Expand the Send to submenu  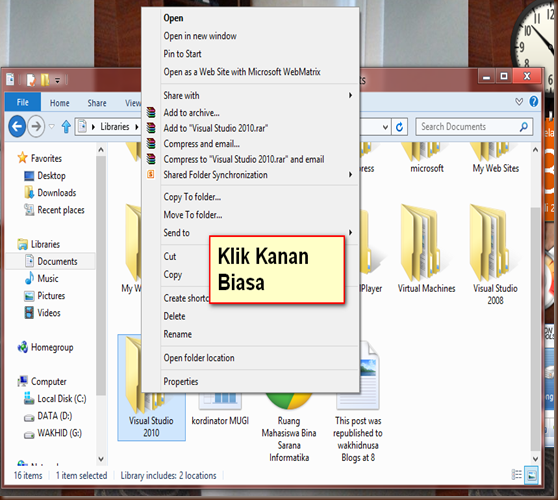pyautogui.click(x=350, y=232)
